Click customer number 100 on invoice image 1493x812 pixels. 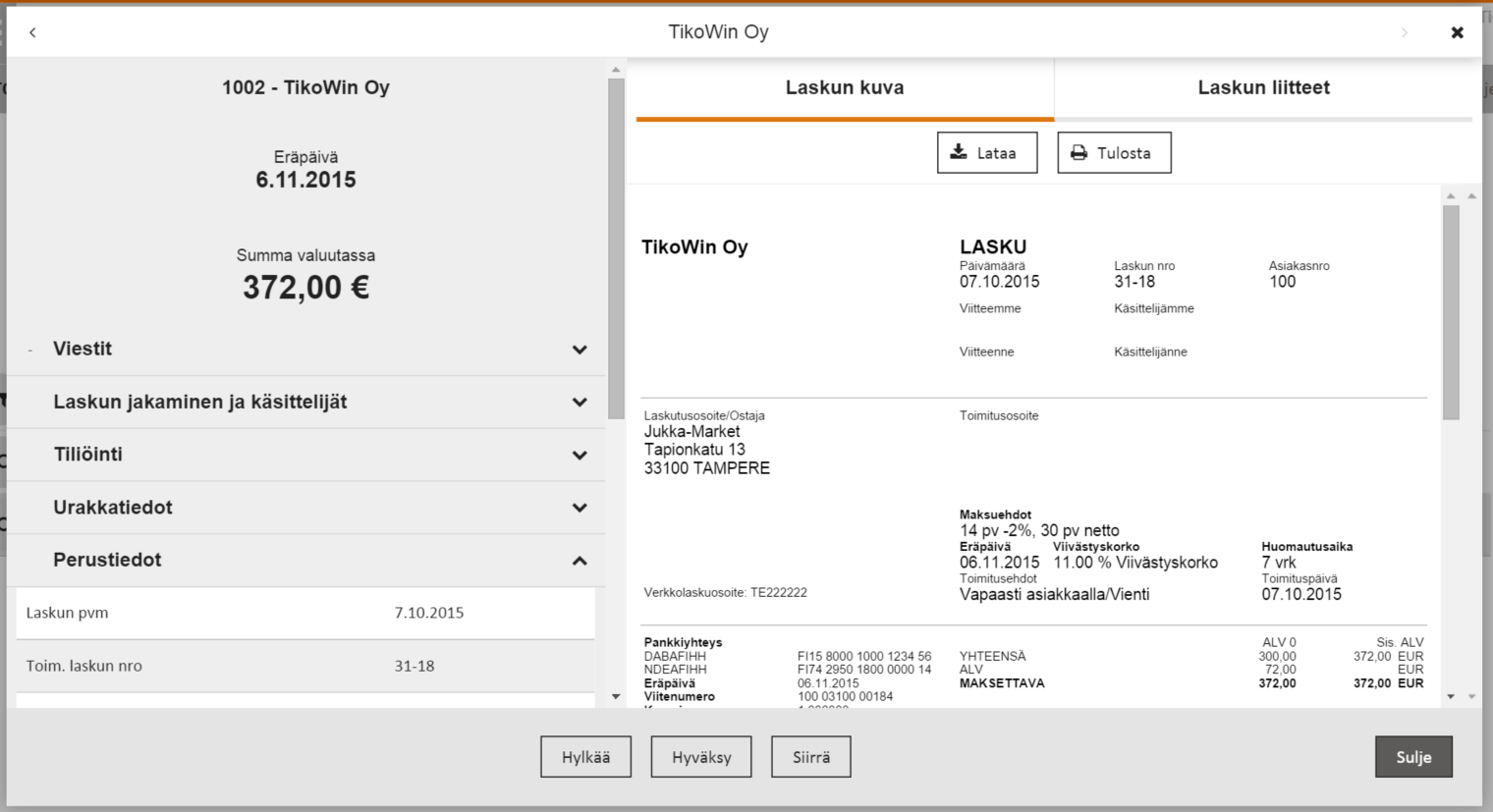pos(1282,282)
